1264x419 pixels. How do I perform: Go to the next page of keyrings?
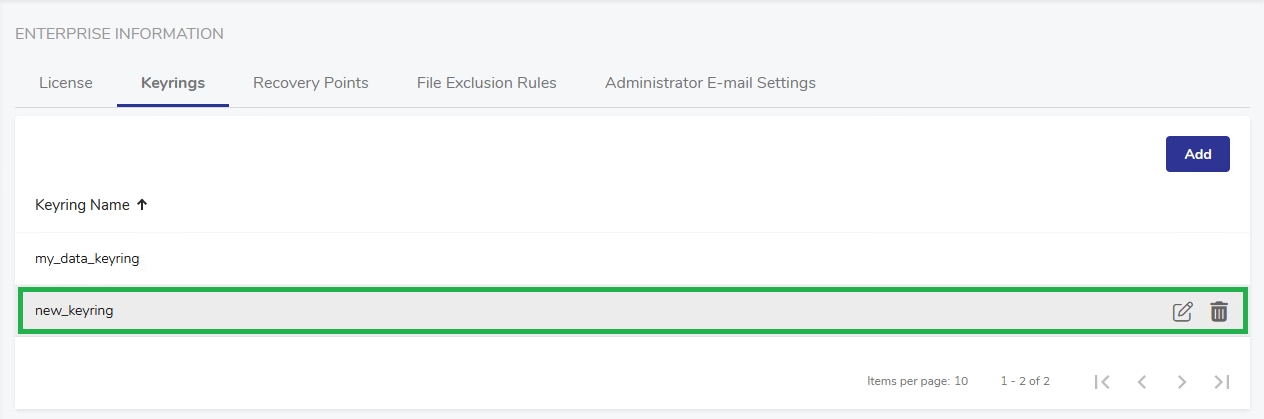pyautogui.click(x=1181, y=381)
